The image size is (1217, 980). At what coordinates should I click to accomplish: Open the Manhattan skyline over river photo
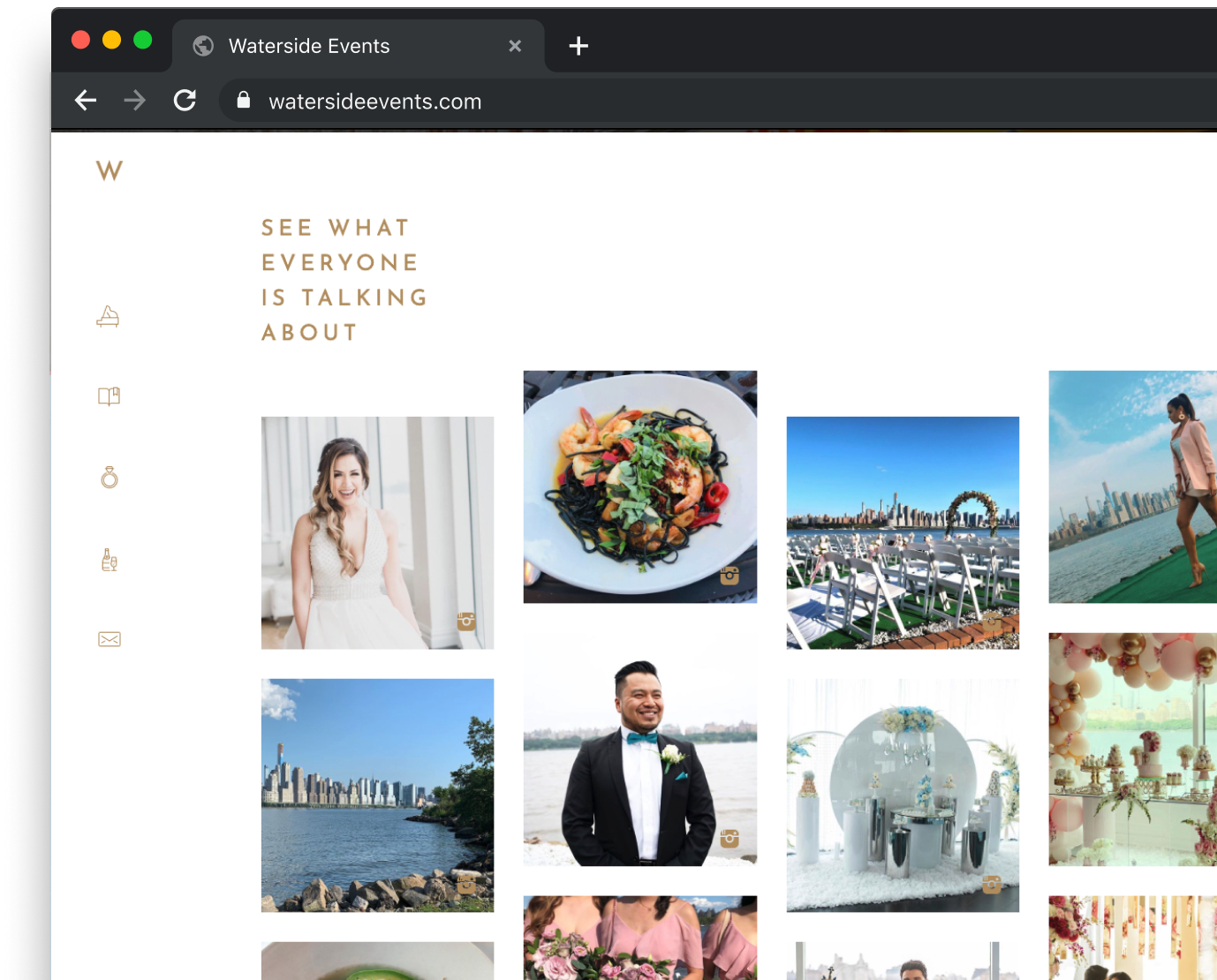point(378,795)
